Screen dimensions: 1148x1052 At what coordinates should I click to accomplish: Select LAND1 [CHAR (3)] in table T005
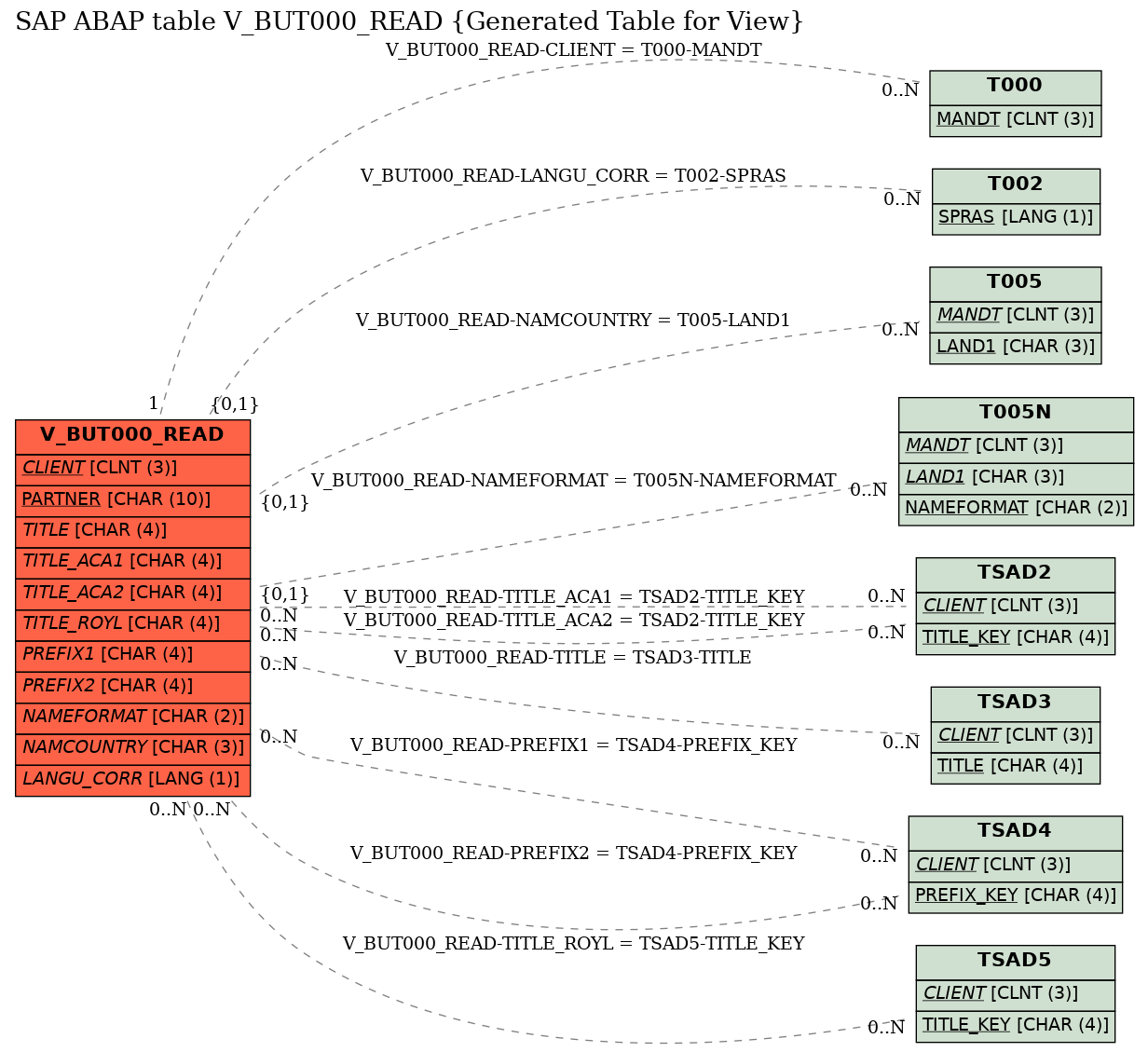coord(1016,348)
